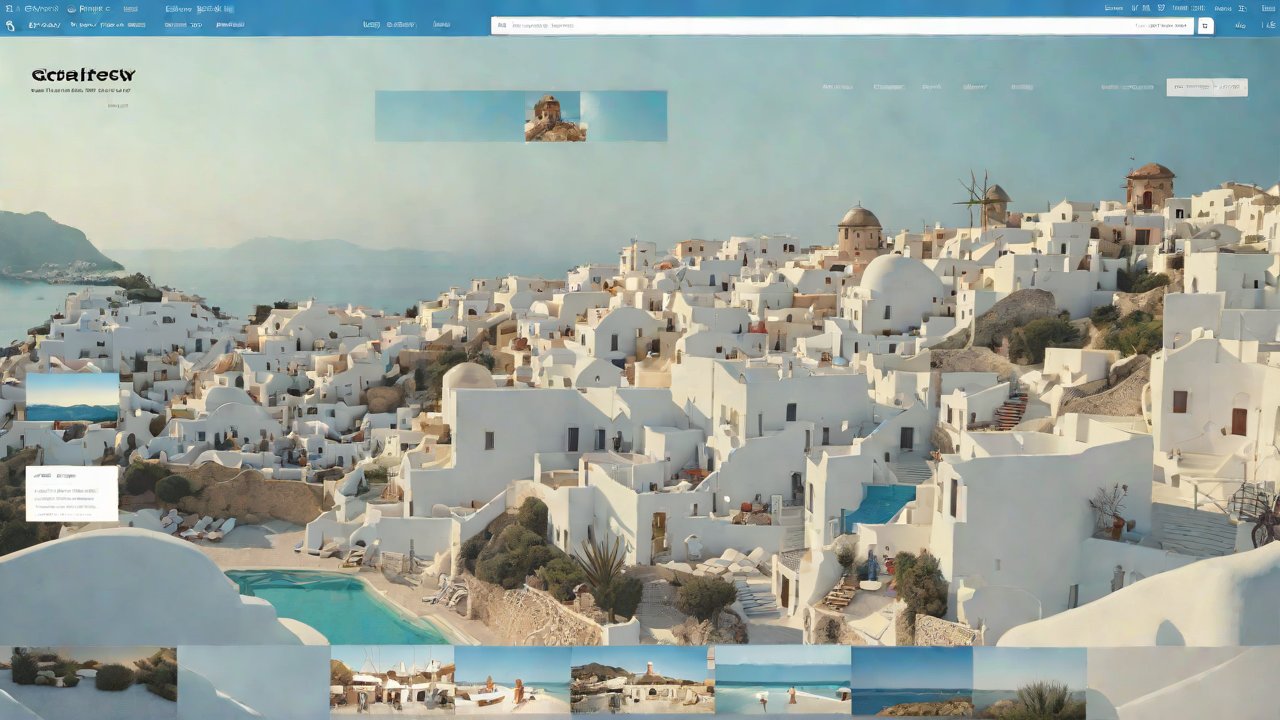The height and width of the screenshot is (720, 1280).
Task: Open the hilltop building thumbnail in bottom strip
Action: (x=642, y=680)
